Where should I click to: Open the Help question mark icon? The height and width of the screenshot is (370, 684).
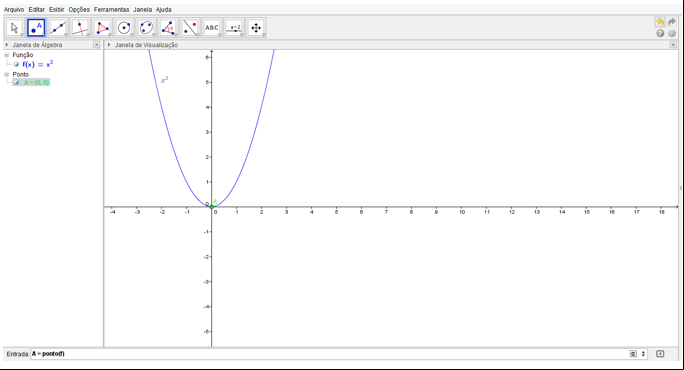point(660,33)
